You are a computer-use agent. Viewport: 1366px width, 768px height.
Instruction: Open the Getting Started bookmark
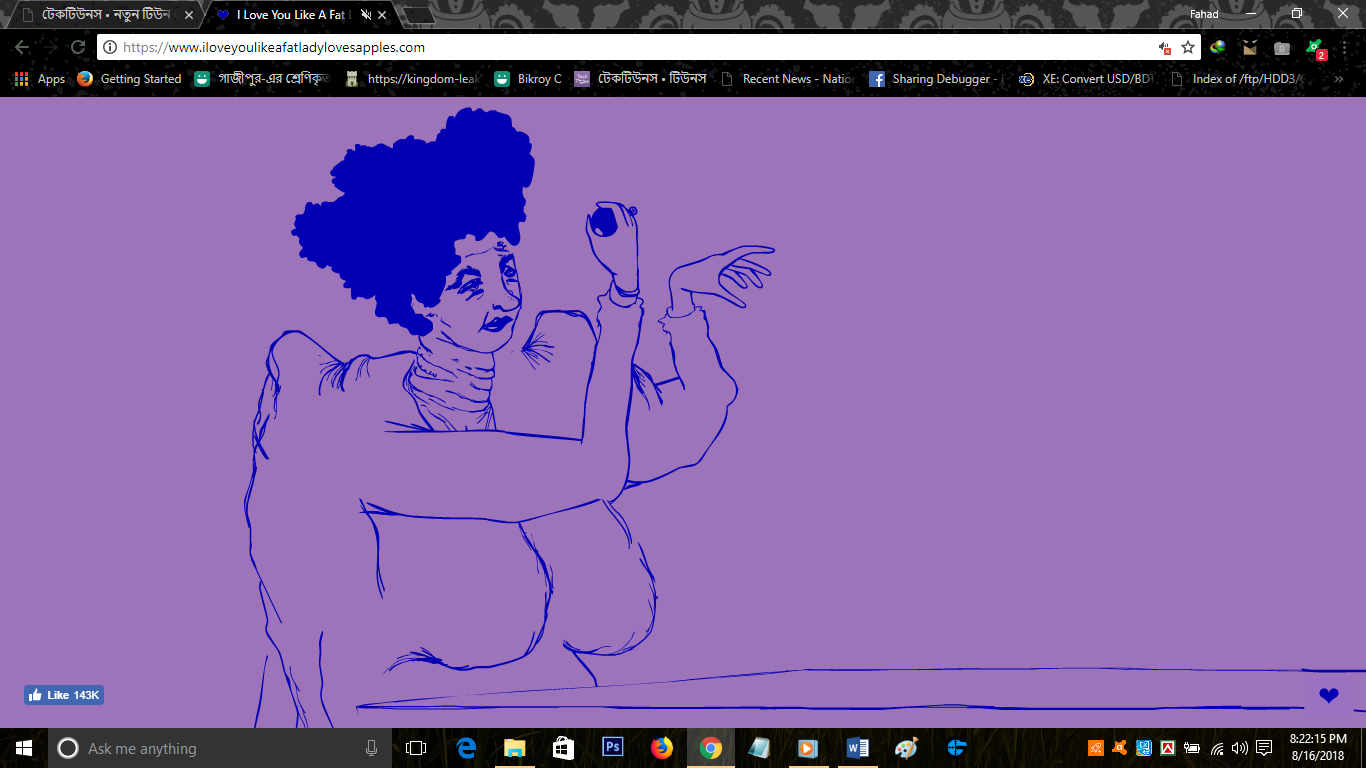130,79
